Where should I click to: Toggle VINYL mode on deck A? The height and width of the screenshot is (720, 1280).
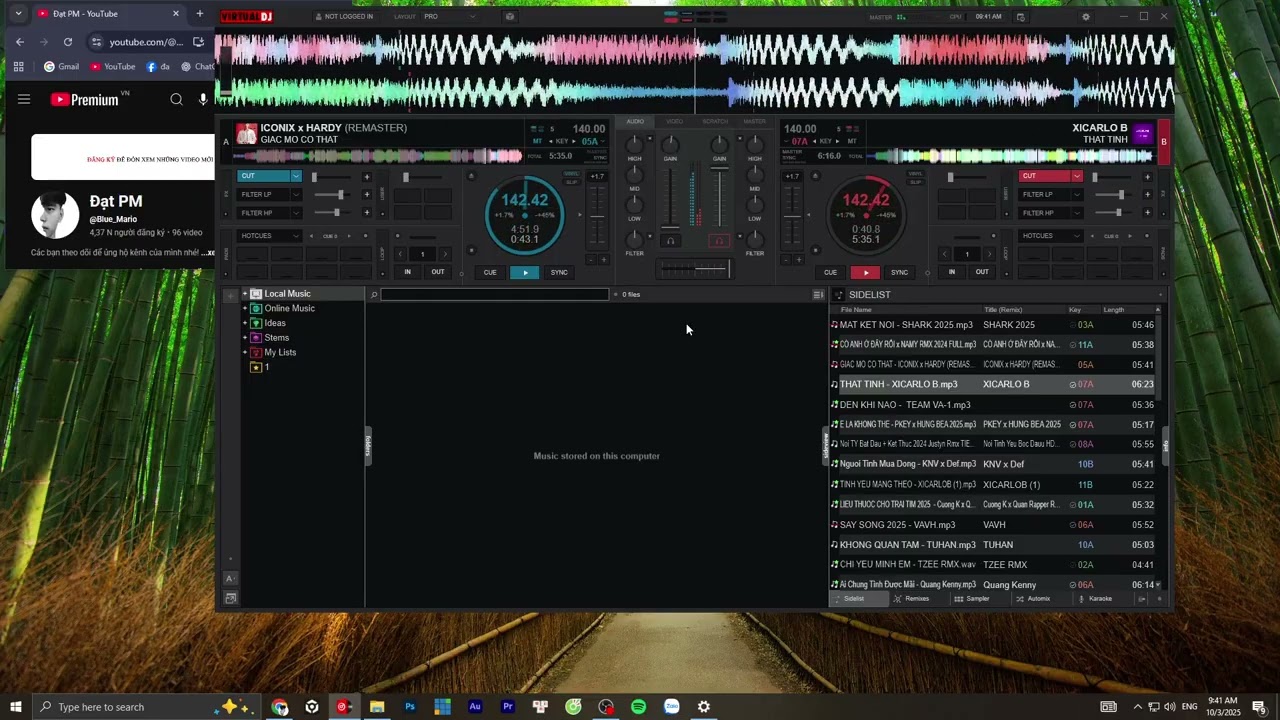[572, 173]
